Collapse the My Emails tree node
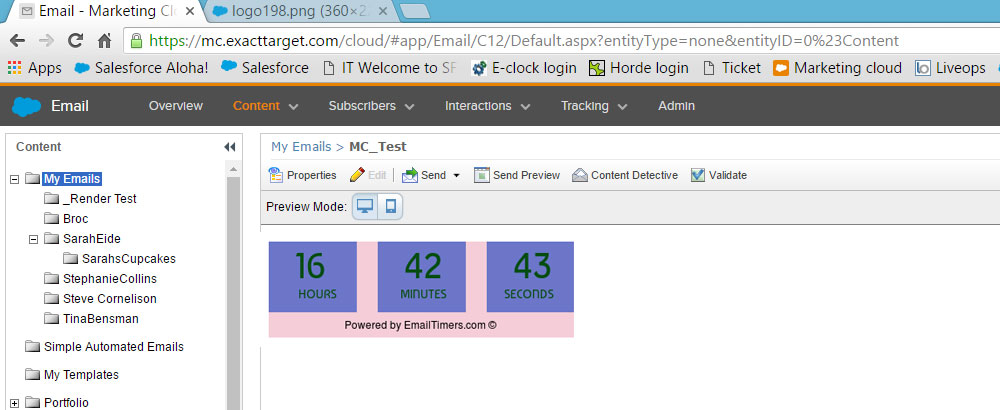Image resolution: width=1000 pixels, height=410 pixels. pos(15,179)
